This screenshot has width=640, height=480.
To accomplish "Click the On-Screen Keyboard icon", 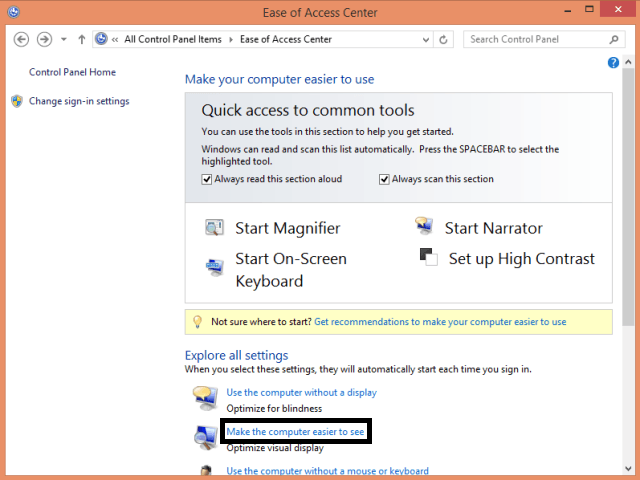I will point(215,267).
